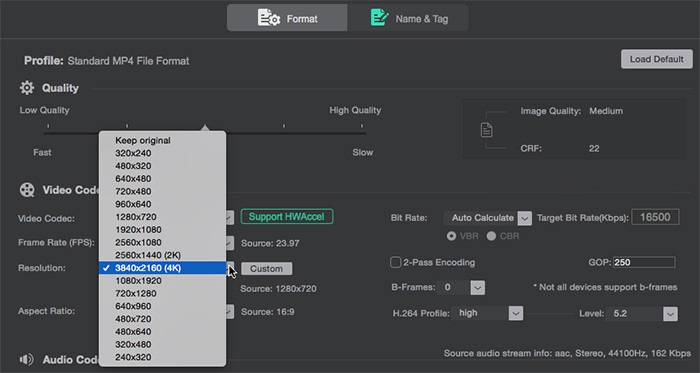Choose 1920x1080 resolution

pos(162,230)
